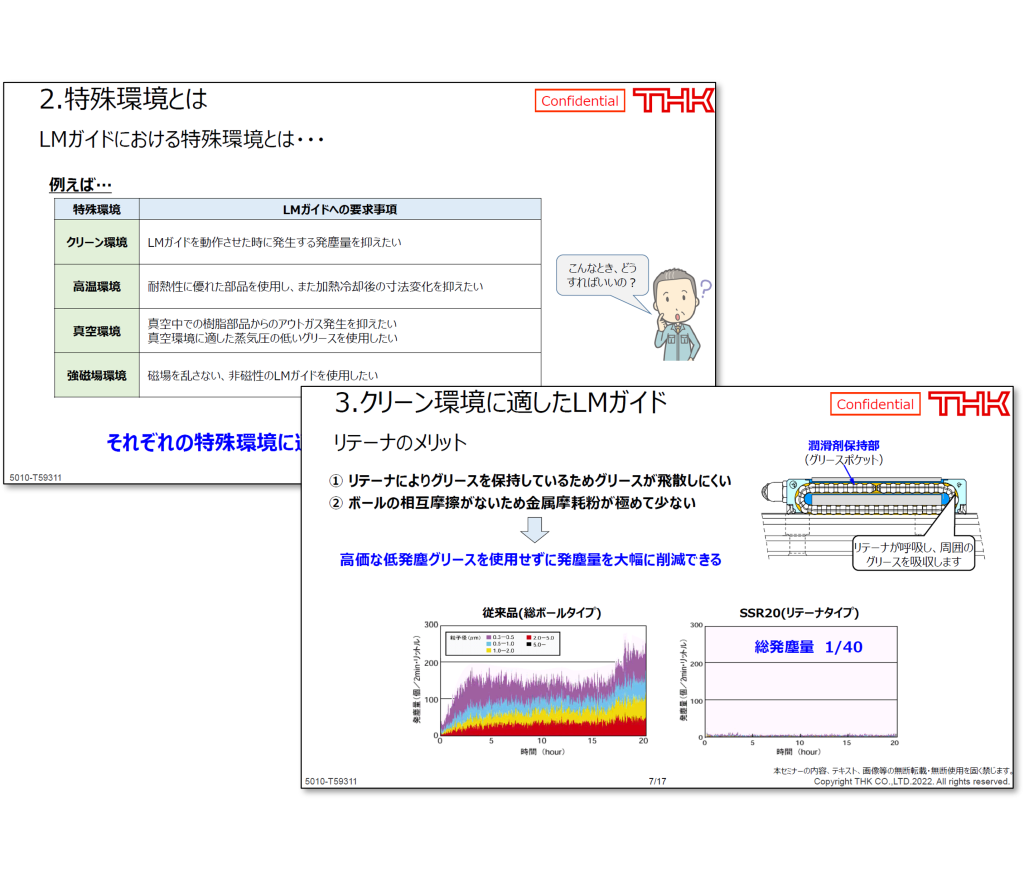Click the table header LMガイドへの要求事項
1024x871 pixels.
point(340,210)
